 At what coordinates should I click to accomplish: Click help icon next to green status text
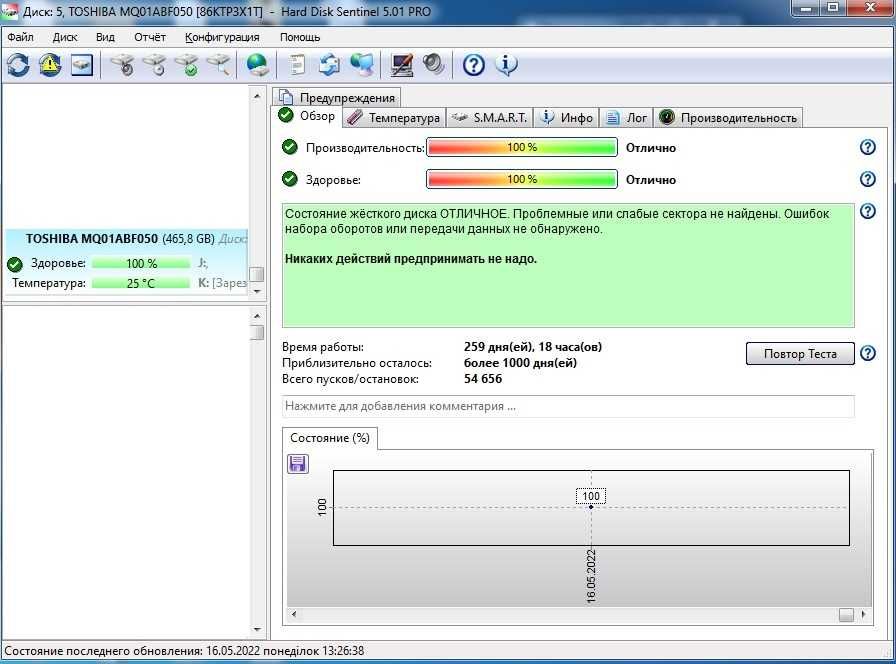[x=867, y=211]
